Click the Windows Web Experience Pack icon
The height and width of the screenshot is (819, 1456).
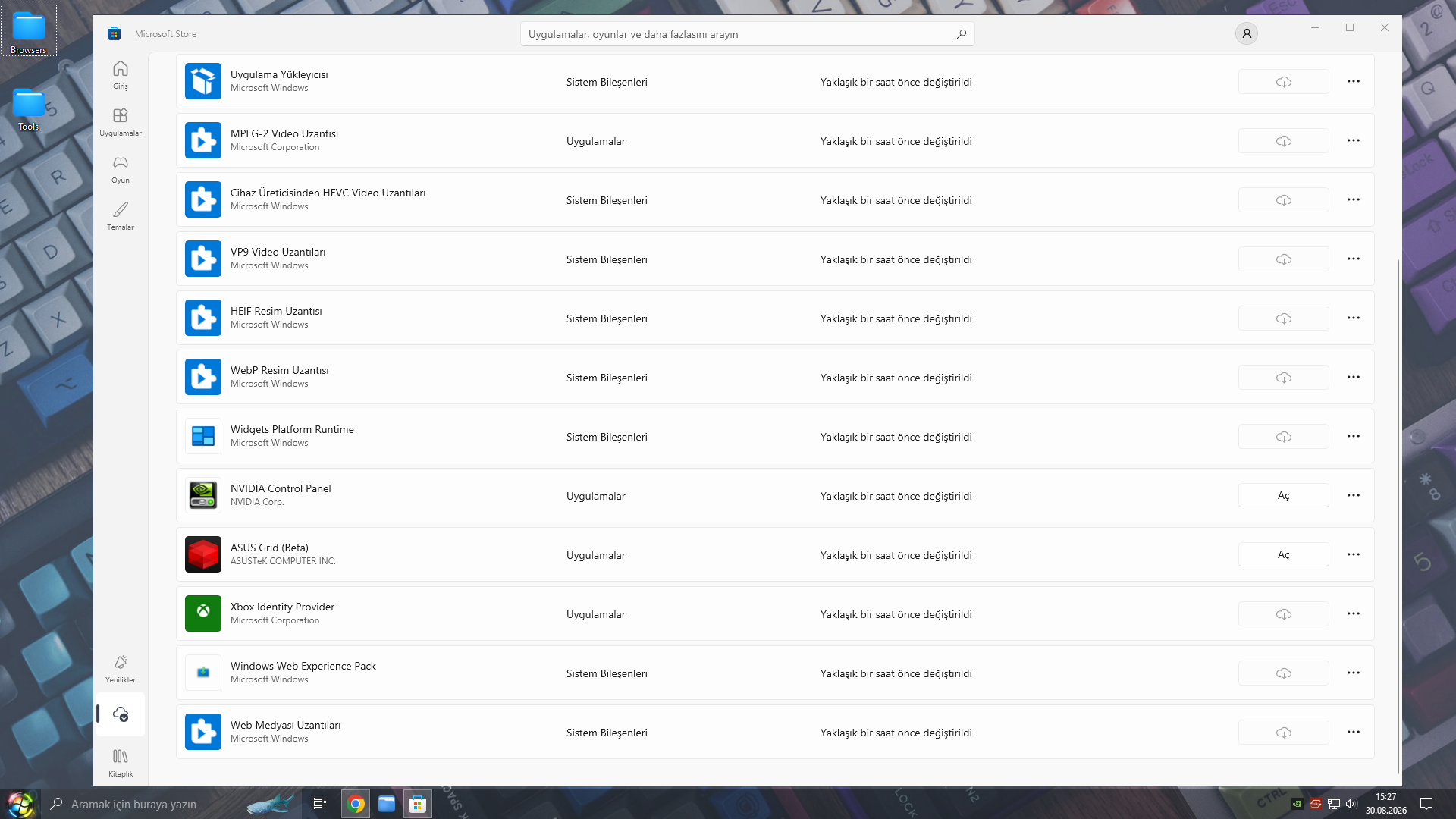click(203, 673)
